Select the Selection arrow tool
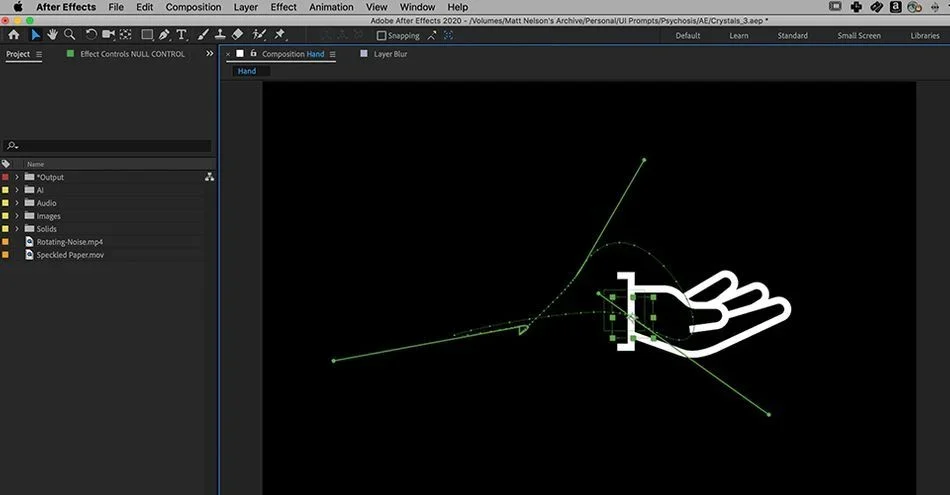This screenshot has height=495, width=950. point(35,35)
